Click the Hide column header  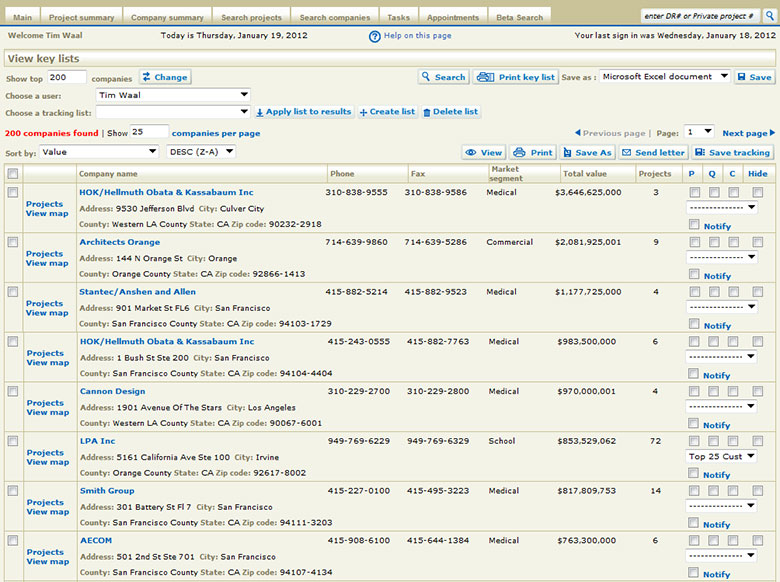(758, 174)
